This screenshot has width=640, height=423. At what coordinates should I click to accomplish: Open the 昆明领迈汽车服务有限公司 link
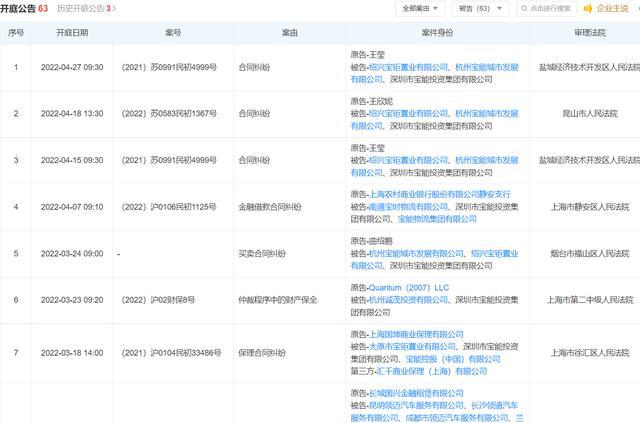coord(416,405)
